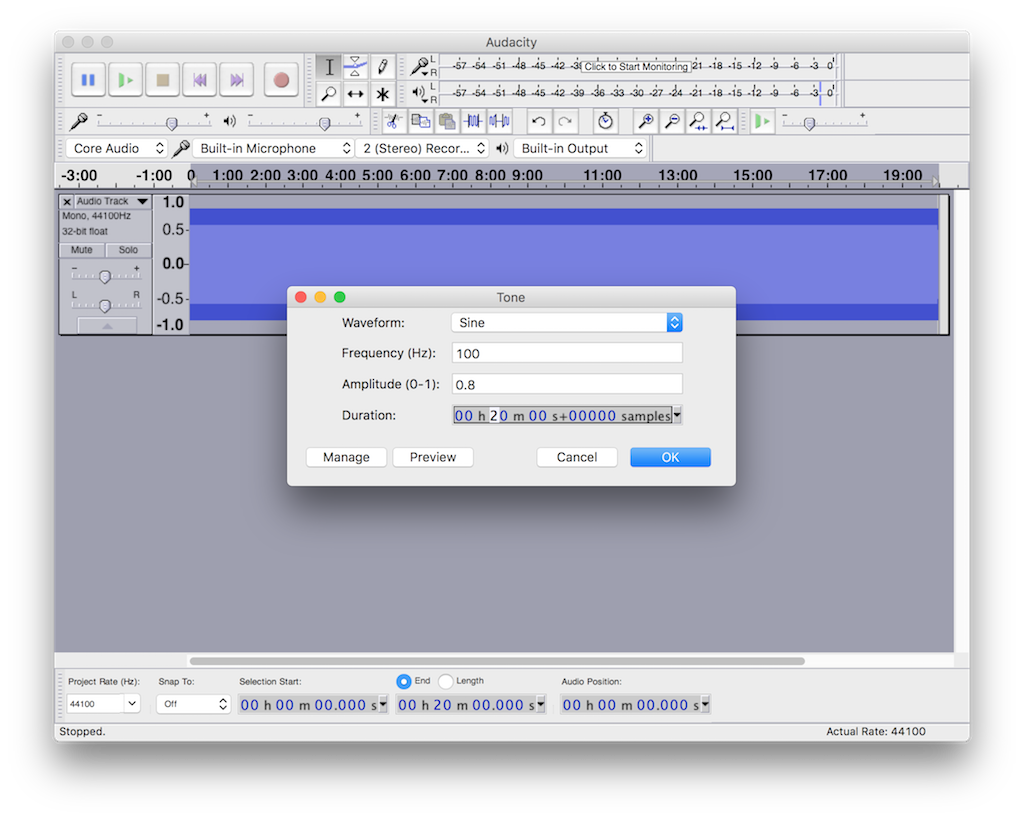Click the Zoom In magnifier
1024x819 pixels.
click(646, 121)
